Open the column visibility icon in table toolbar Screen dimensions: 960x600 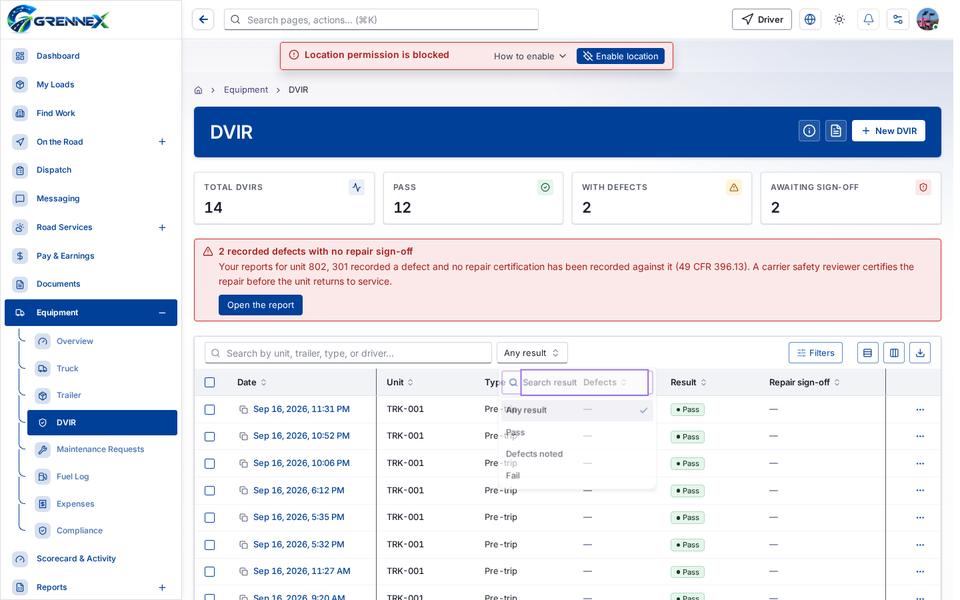tap(894, 353)
